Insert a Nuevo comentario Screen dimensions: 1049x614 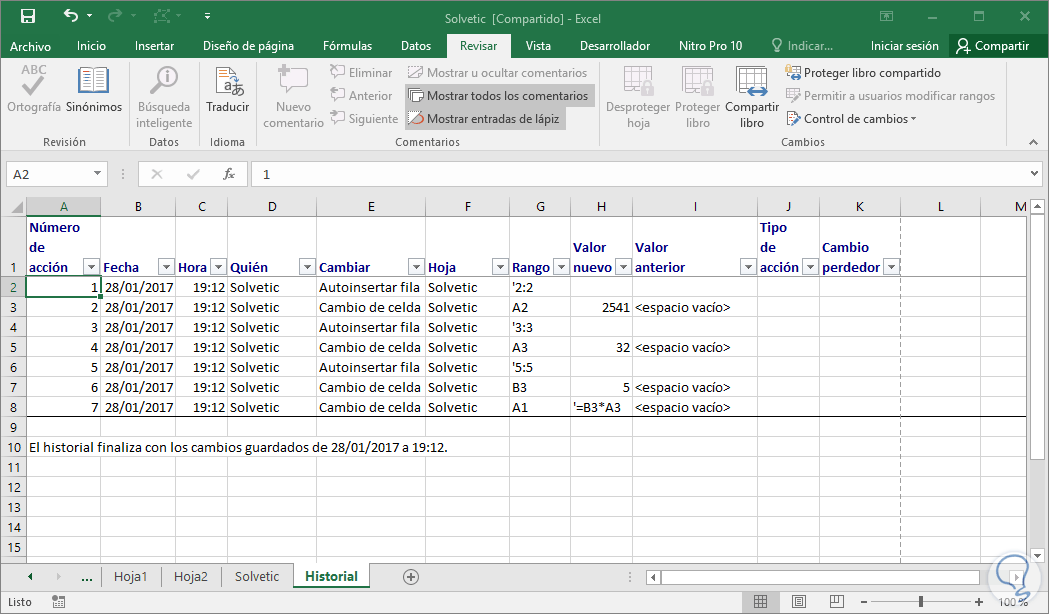coord(293,97)
